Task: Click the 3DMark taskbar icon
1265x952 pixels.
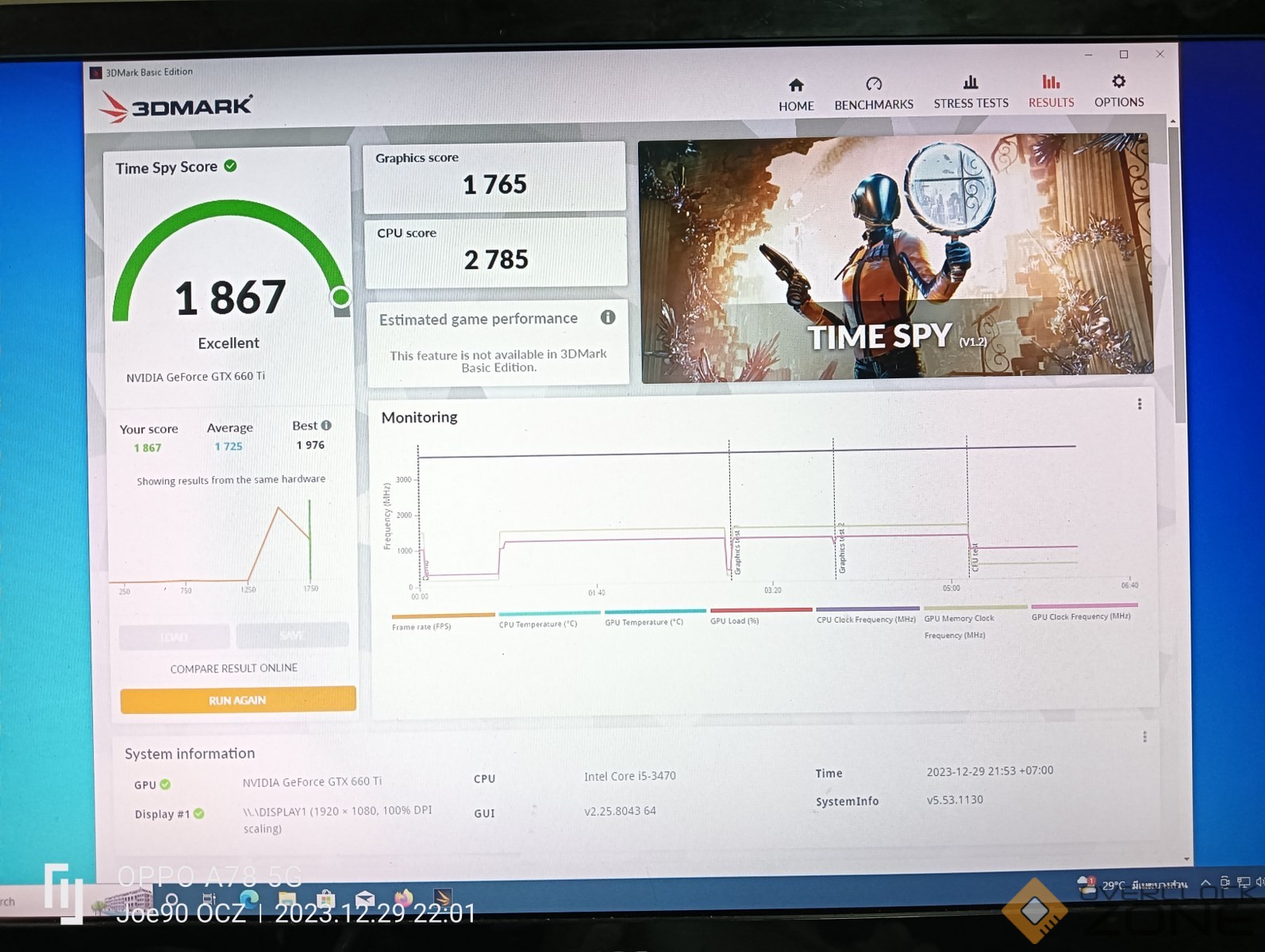Action: [x=442, y=898]
